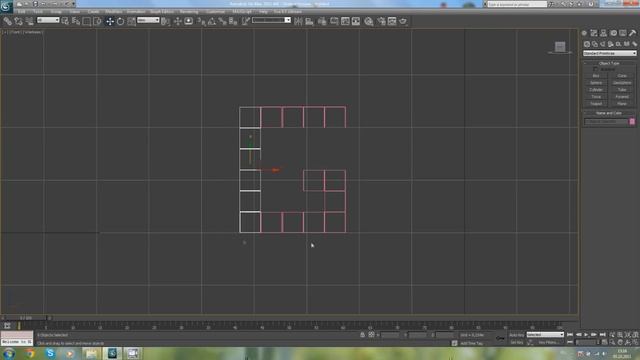Viewport: 640px width, 360px height.
Task: Open the Help menu
Action: tap(263, 12)
